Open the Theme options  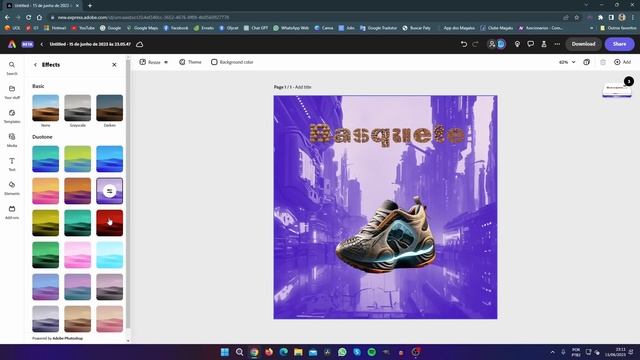pyautogui.click(x=190, y=62)
